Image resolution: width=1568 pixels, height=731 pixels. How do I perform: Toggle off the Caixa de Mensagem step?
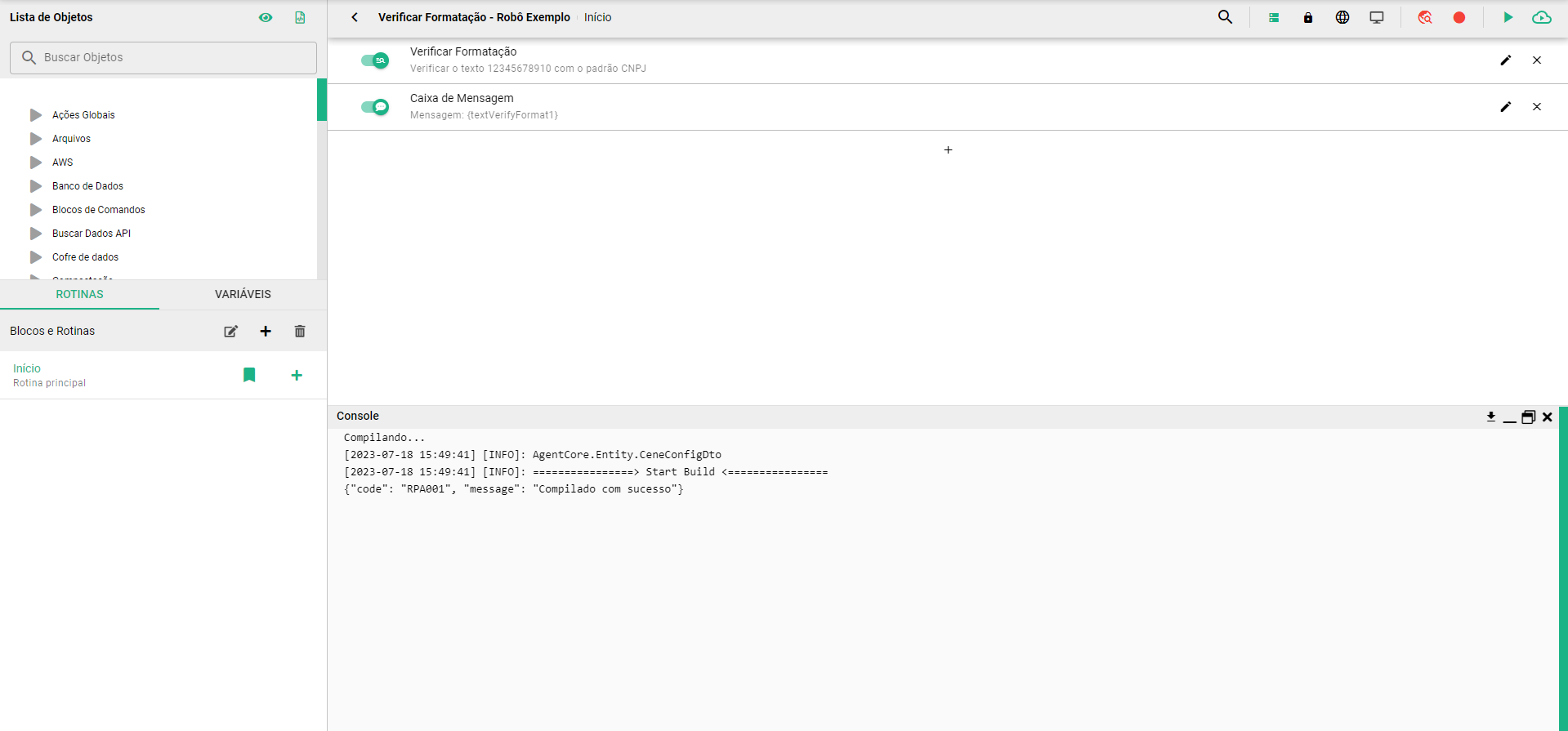tap(375, 107)
